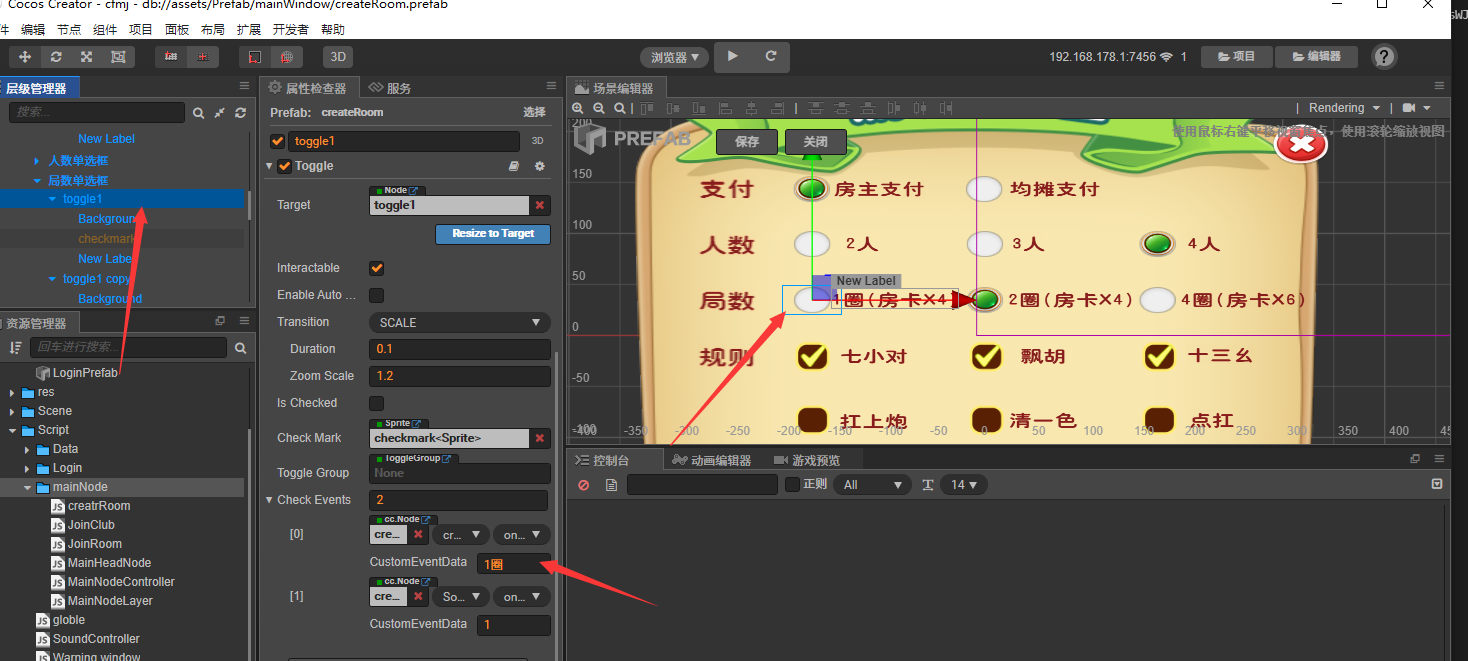Open console log file icon
This screenshot has width=1468, height=661.
coord(611,485)
